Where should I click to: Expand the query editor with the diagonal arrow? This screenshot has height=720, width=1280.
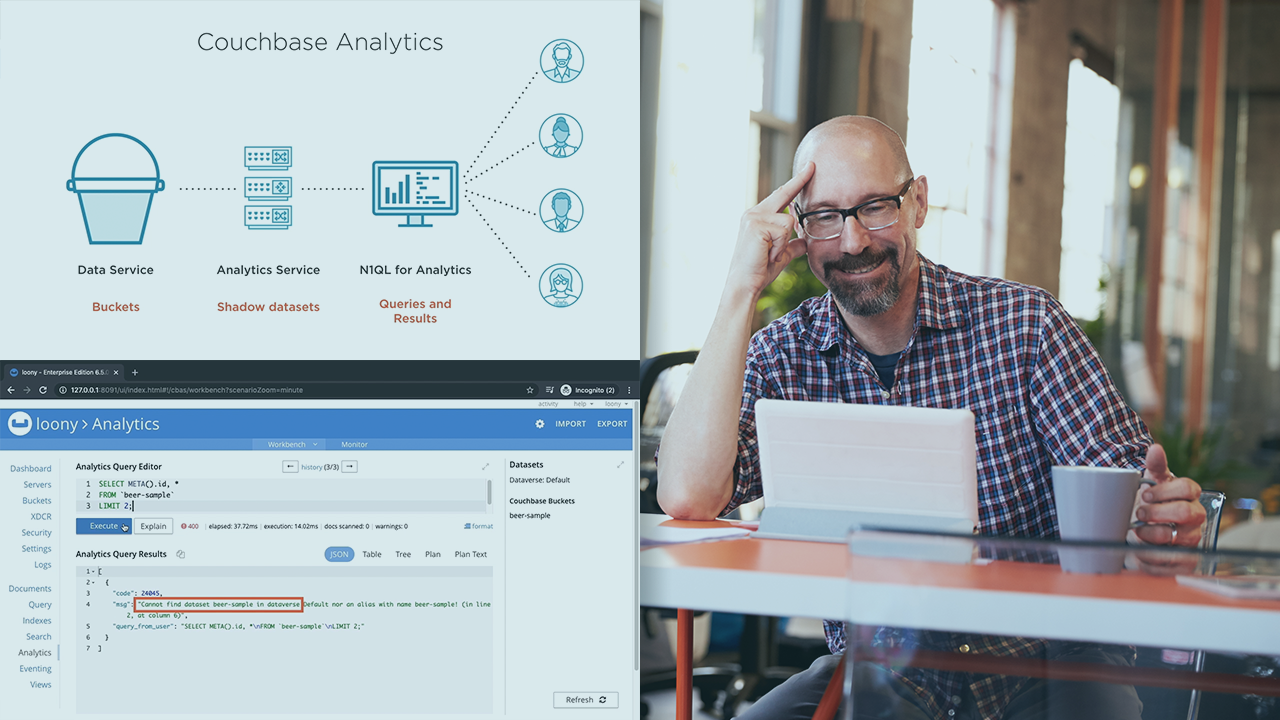pyautogui.click(x=486, y=466)
